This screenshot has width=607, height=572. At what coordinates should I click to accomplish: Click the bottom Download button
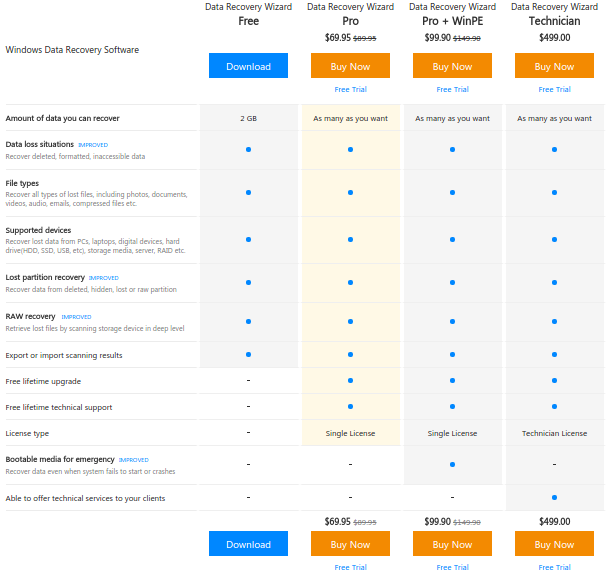click(248, 543)
